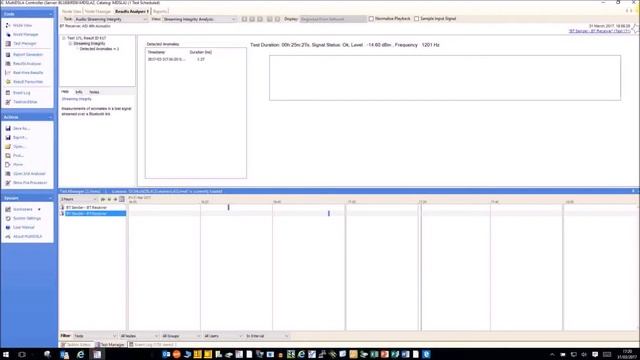Viewport: 640px width, 360px height.
Task: Open the View dropdown showing Streaming Integrity Analysis
Action: tap(199, 19)
